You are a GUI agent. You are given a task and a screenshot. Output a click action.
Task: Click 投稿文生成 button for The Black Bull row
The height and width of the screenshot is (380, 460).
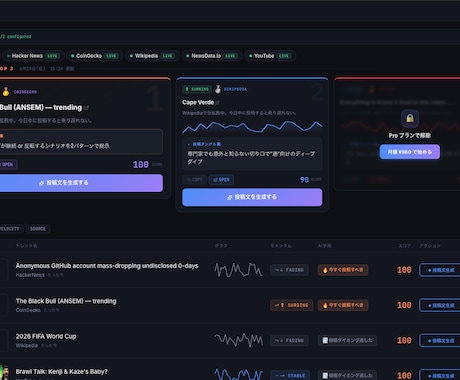point(440,305)
